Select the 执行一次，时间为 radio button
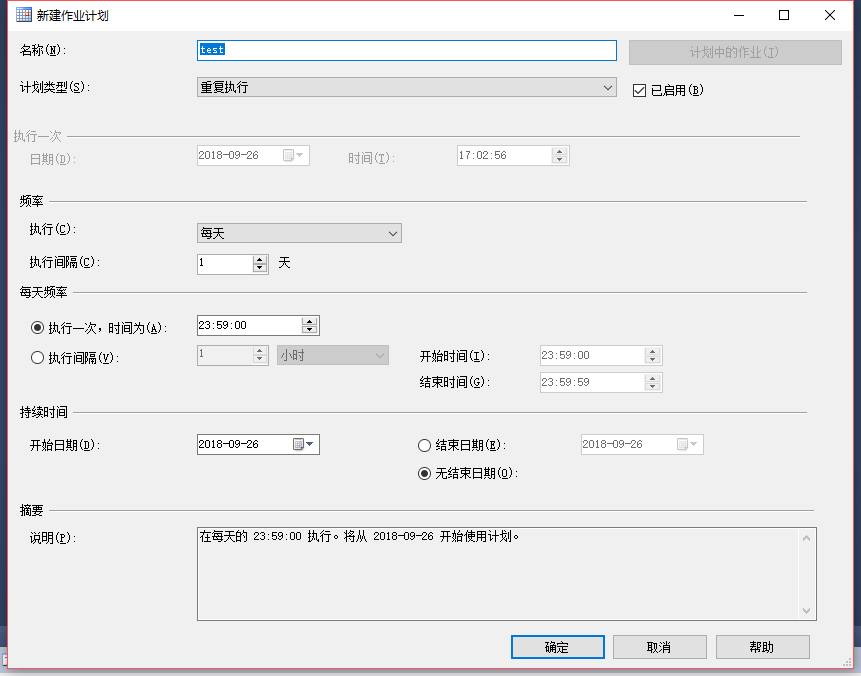 coord(37,328)
